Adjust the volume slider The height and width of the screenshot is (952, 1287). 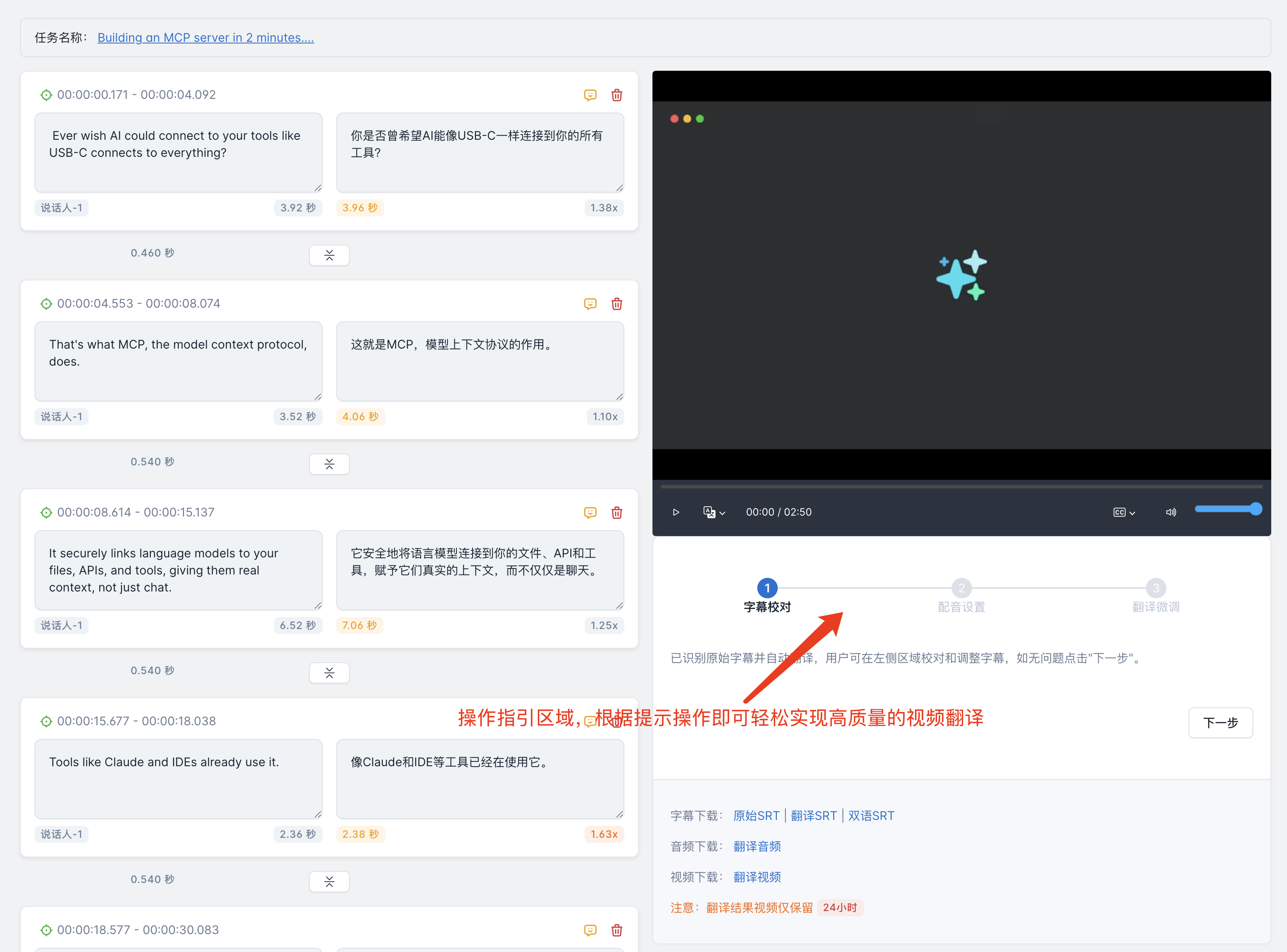(x=1228, y=509)
